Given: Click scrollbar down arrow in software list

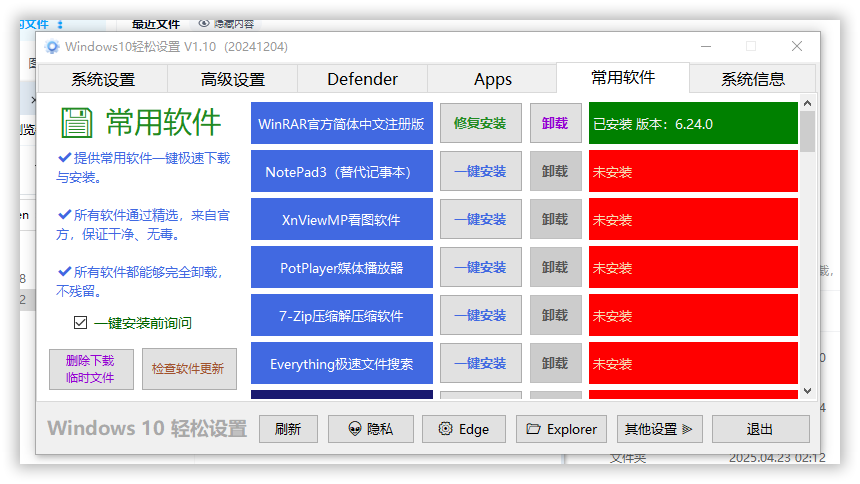Looking at the screenshot, I should tap(807, 391).
